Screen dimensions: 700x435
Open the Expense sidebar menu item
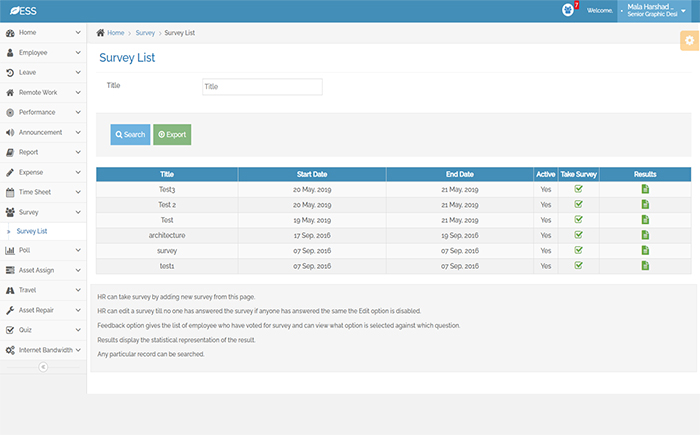tap(43, 172)
